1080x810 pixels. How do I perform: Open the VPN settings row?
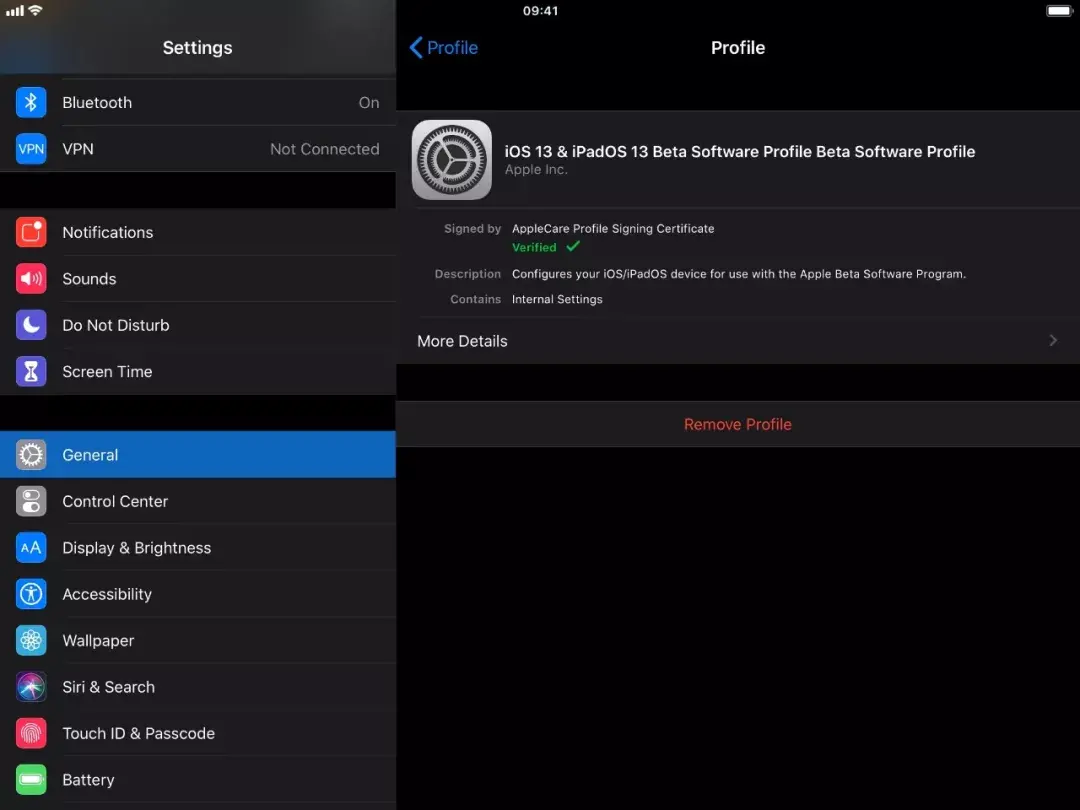tap(198, 149)
